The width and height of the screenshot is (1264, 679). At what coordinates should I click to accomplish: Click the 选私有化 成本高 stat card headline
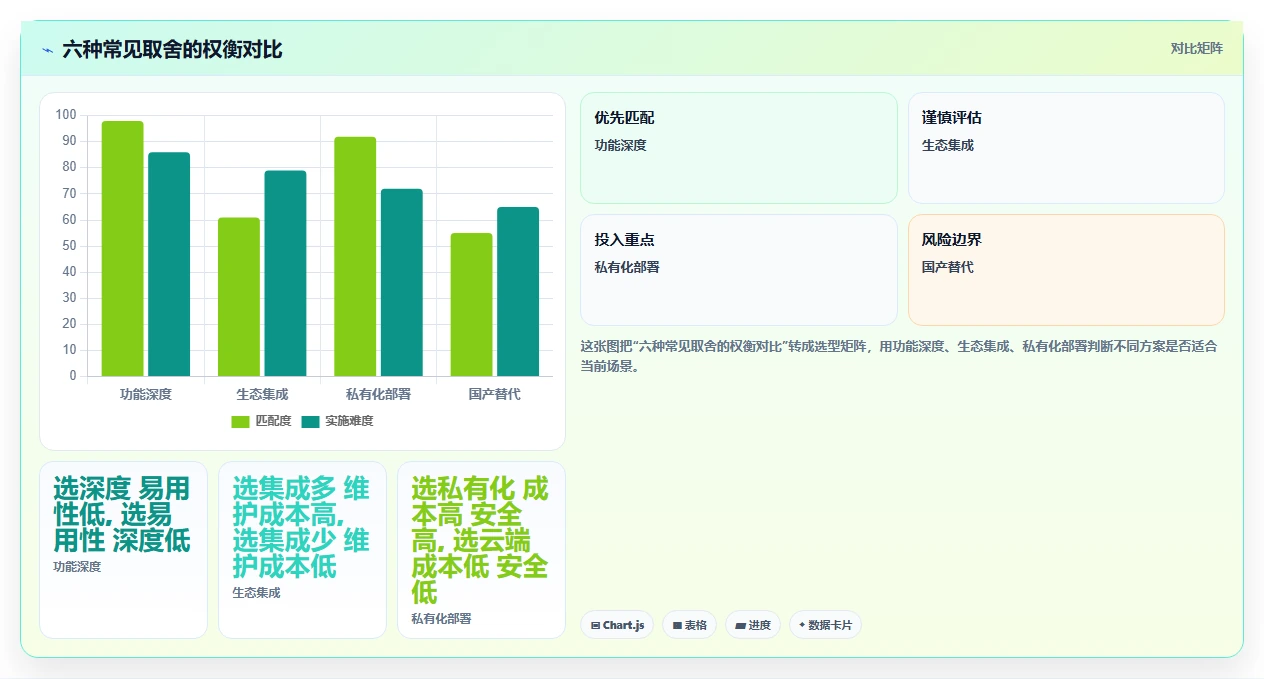(x=480, y=540)
